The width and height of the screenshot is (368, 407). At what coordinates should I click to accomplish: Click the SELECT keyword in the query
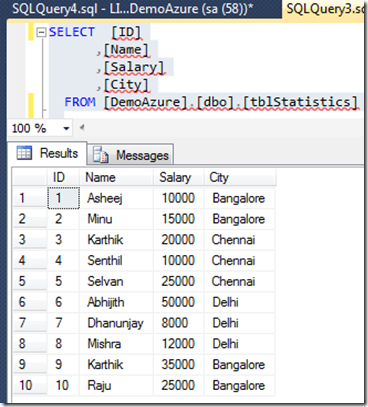pos(72,32)
